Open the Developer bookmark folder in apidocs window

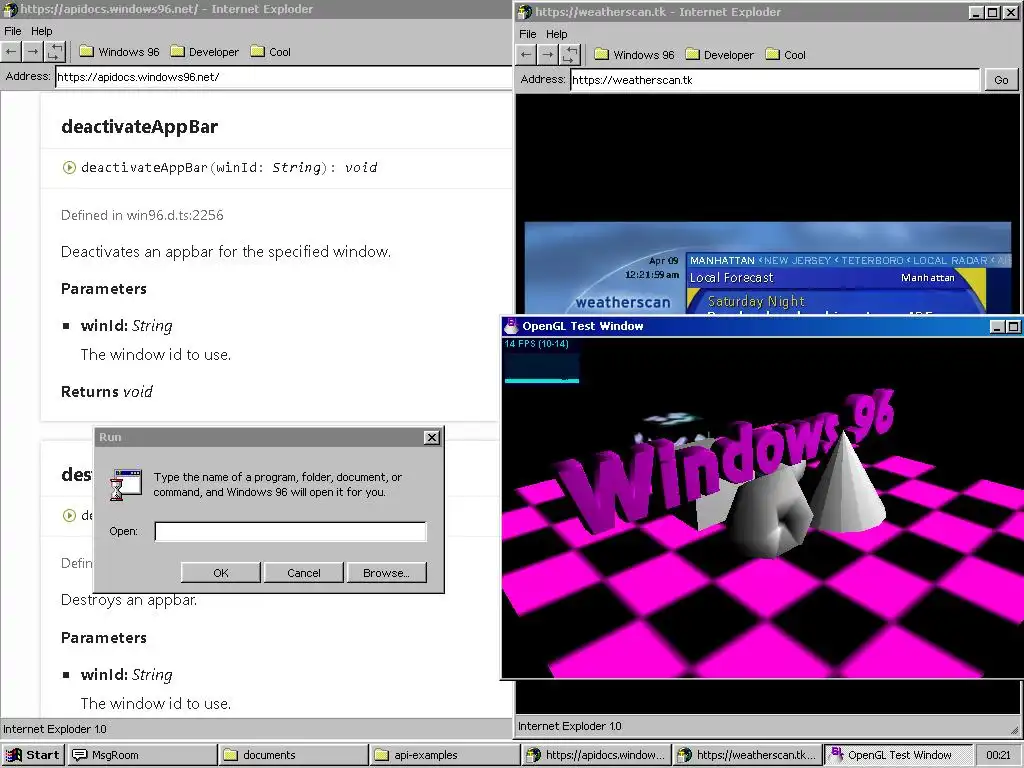(x=204, y=52)
